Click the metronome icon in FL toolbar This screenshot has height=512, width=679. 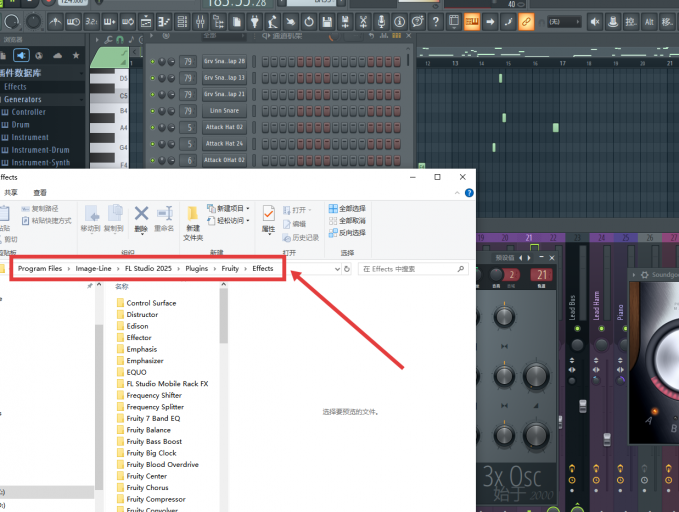pyautogui.click(x=55, y=22)
